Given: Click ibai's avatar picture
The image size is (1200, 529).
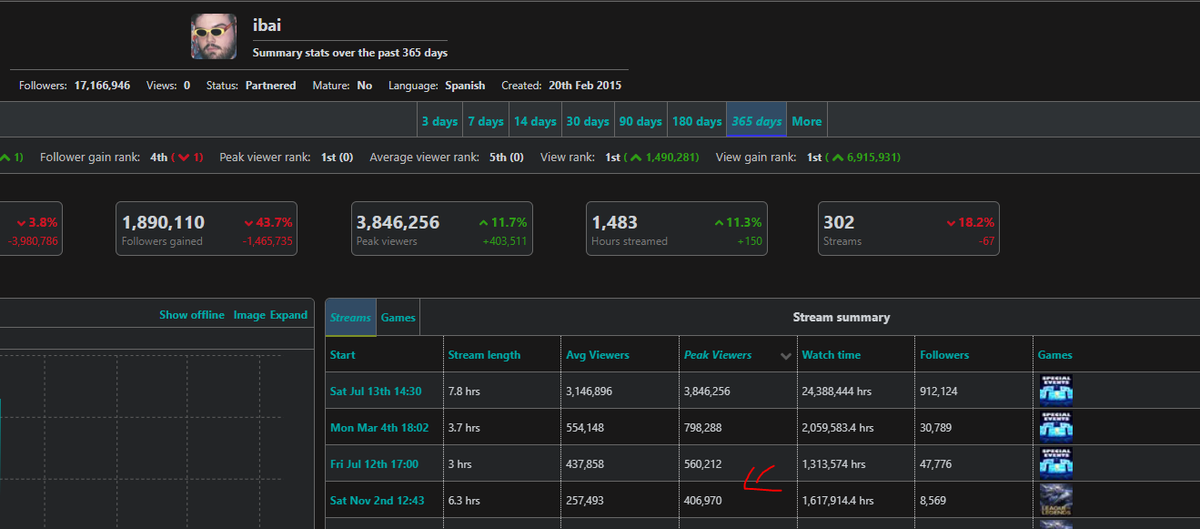Looking at the screenshot, I should coord(214,36).
